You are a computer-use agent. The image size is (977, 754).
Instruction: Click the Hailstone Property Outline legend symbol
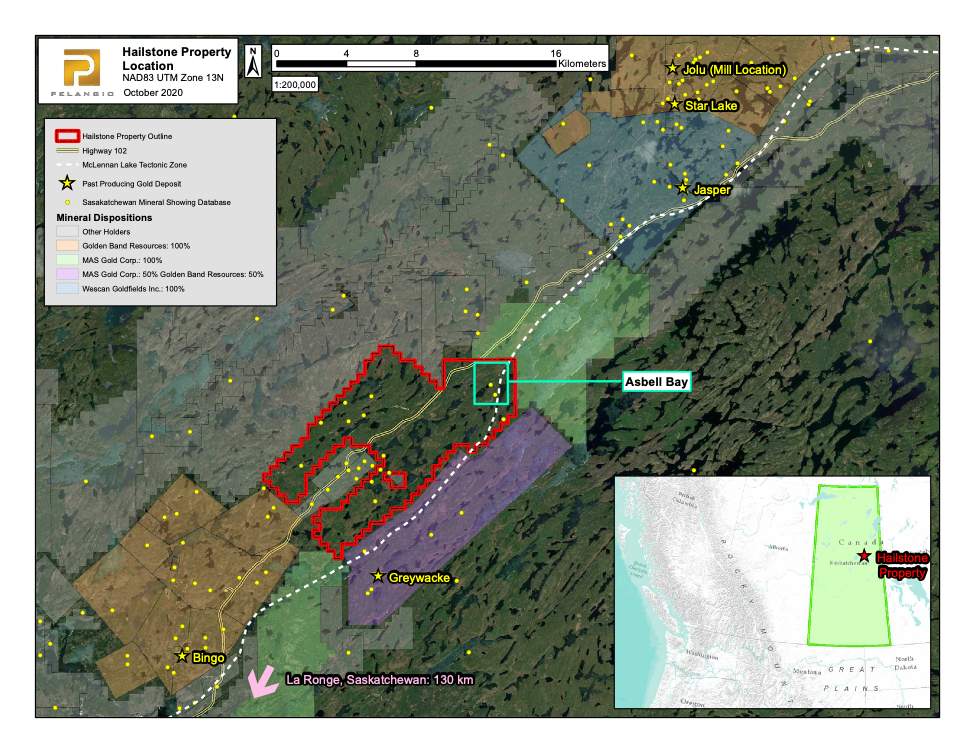click(x=66, y=135)
